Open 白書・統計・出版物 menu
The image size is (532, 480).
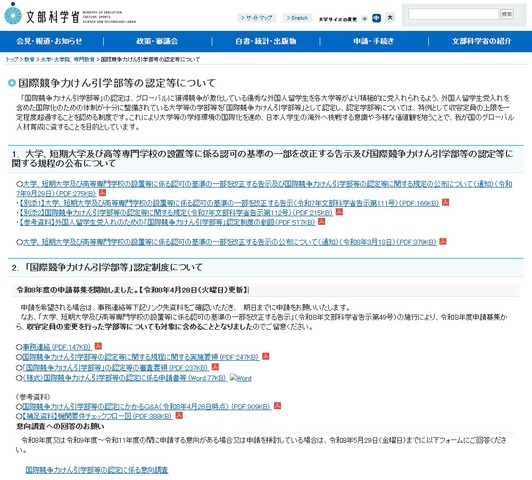[266, 41]
